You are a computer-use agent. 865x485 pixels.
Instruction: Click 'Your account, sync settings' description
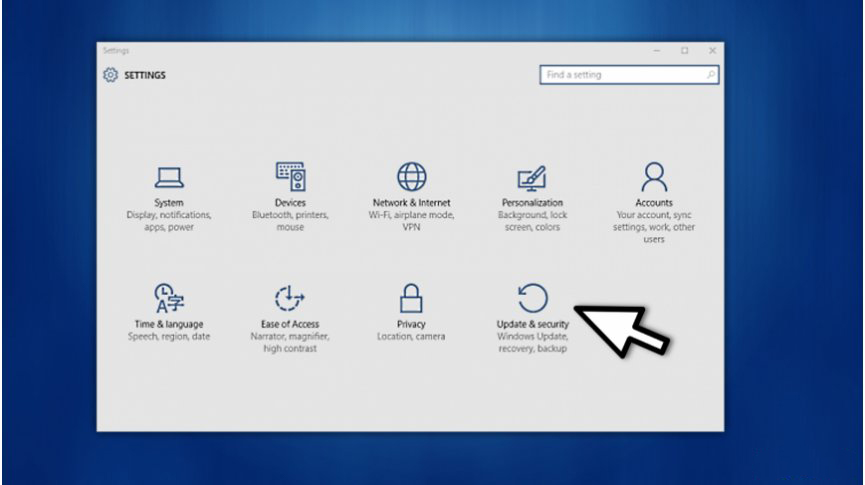tap(654, 227)
